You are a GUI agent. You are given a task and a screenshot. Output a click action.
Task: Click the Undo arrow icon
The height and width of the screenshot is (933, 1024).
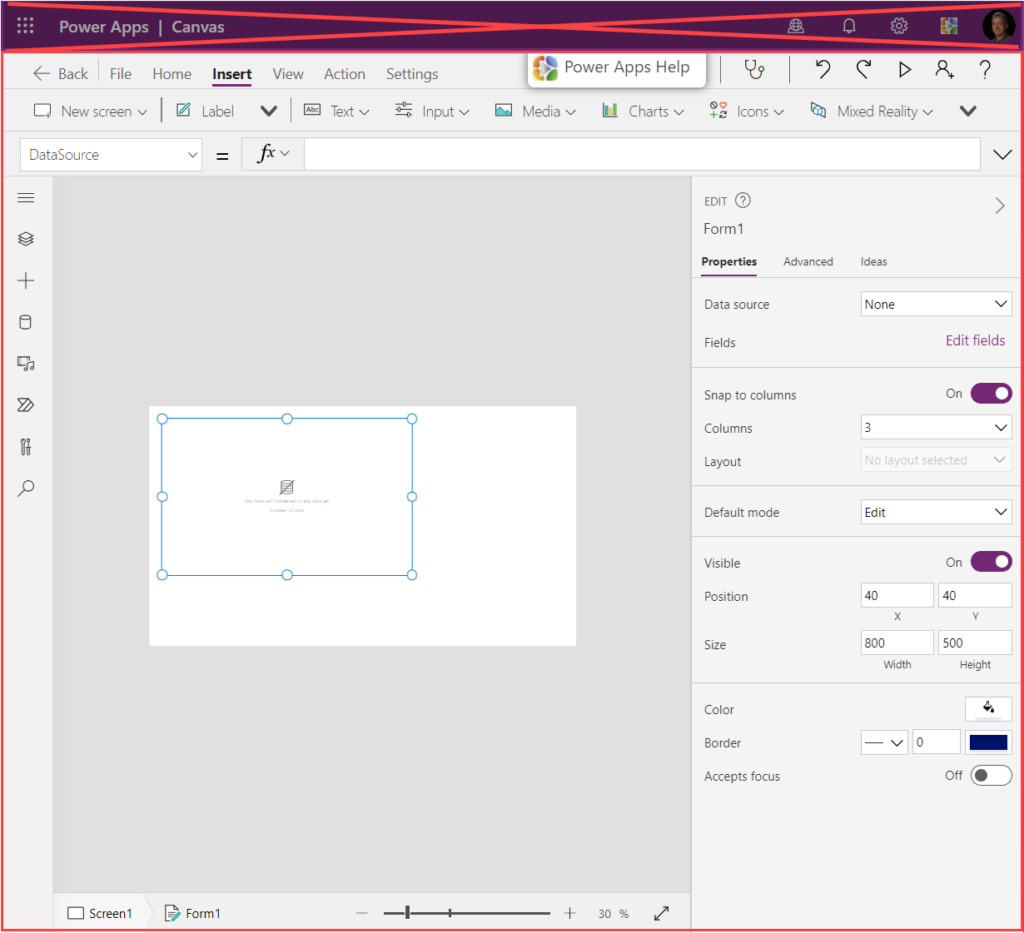[x=822, y=70]
